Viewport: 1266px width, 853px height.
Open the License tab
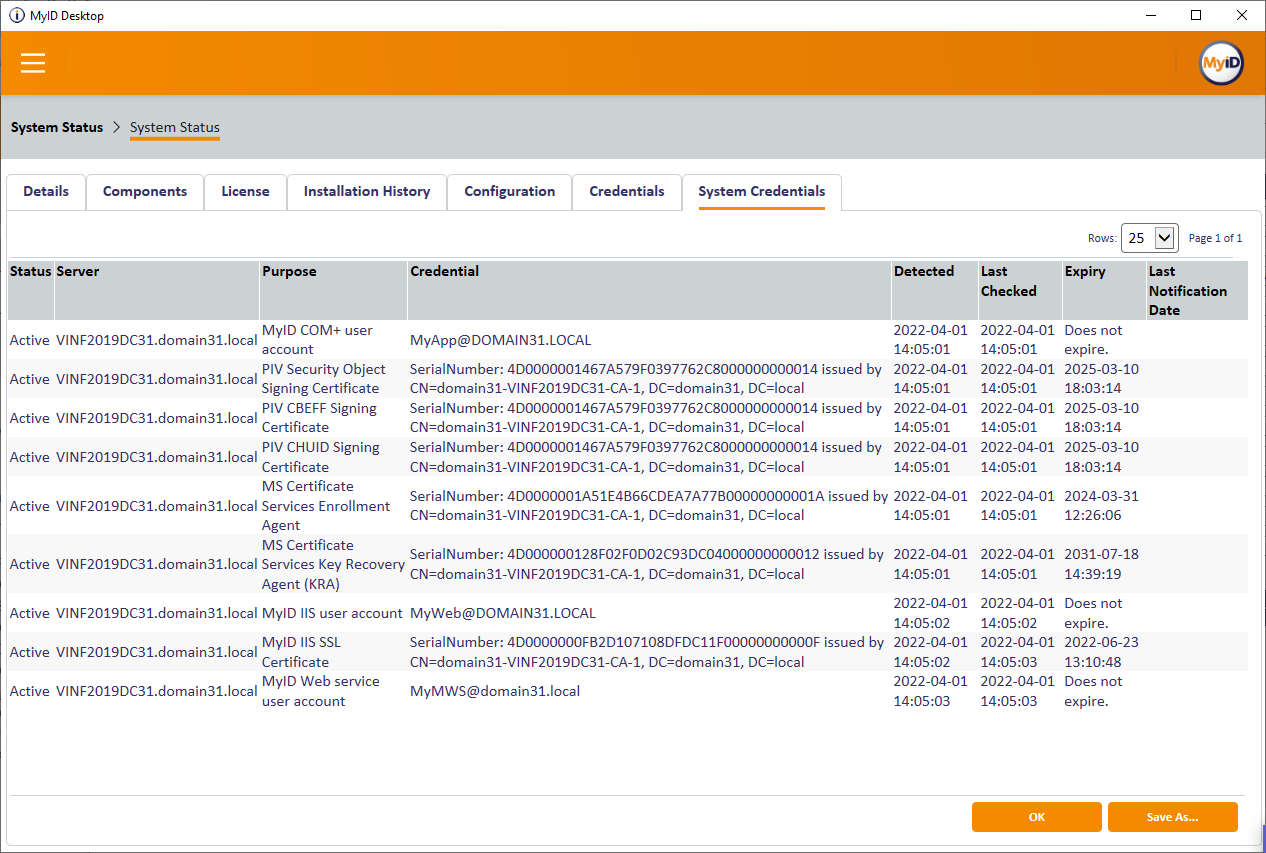coord(245,192)
